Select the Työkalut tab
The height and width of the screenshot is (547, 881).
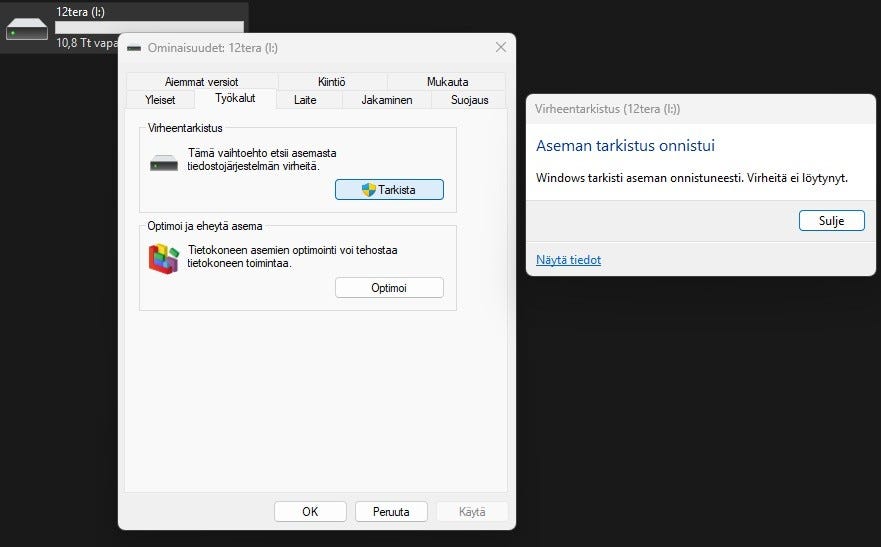pyautogui.click(x=235, y=98)
